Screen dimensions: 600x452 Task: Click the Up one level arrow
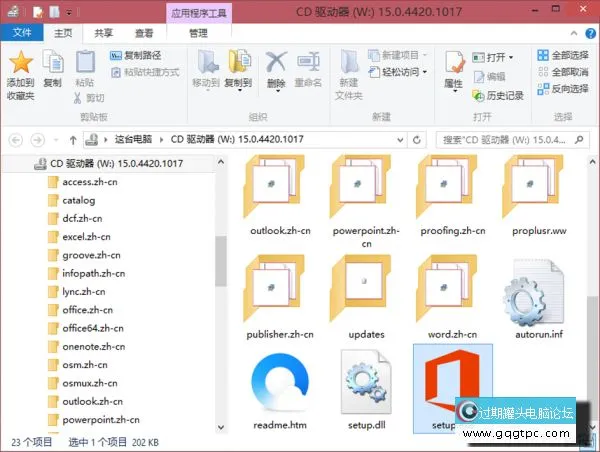pos(73,140)
